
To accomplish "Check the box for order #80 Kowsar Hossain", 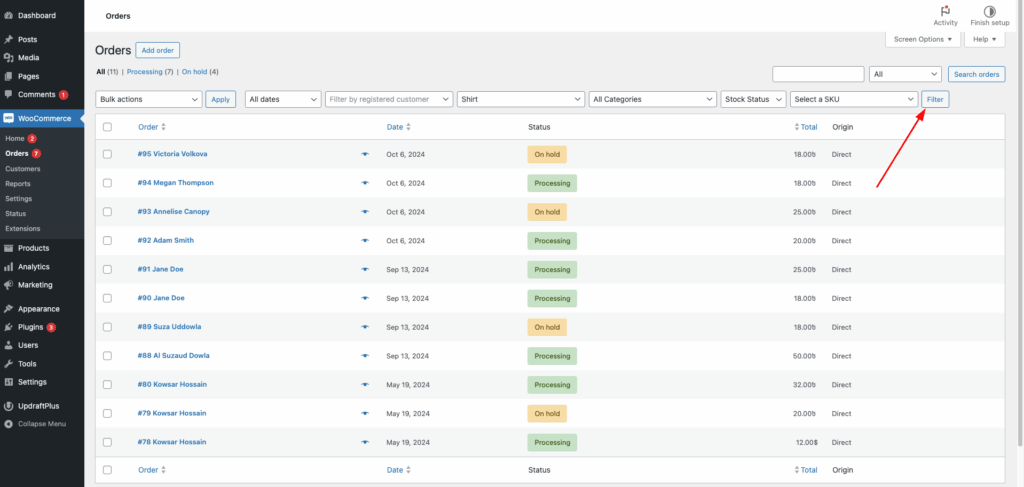I will coord(108,385).
